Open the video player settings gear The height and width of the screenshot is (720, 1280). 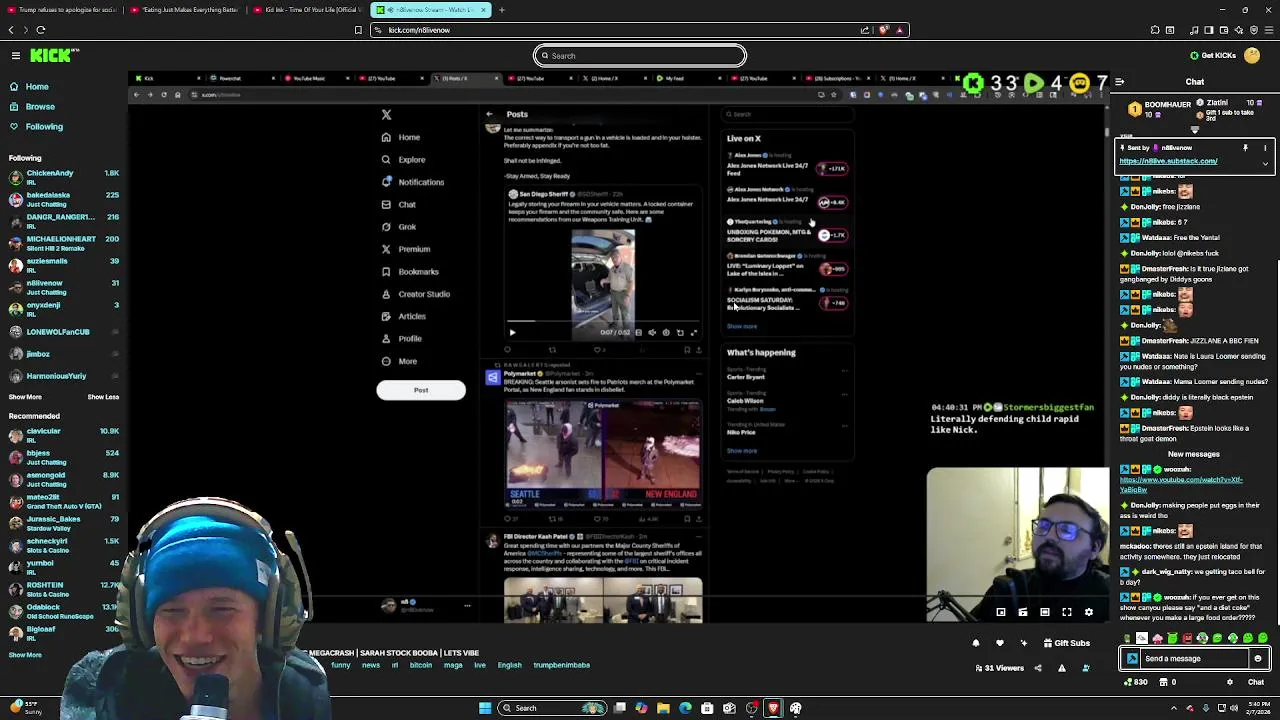pyautogui.click(x=1088, y=612)
